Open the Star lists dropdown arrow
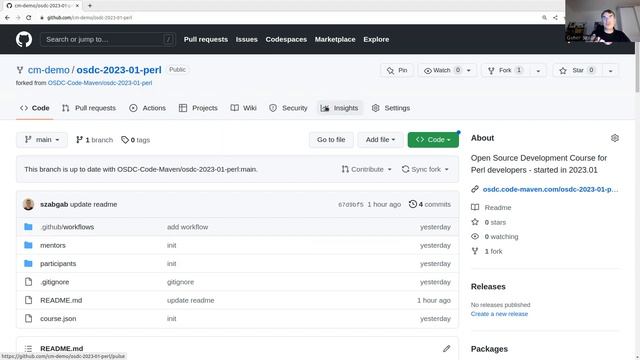 [x=611, y=70]
